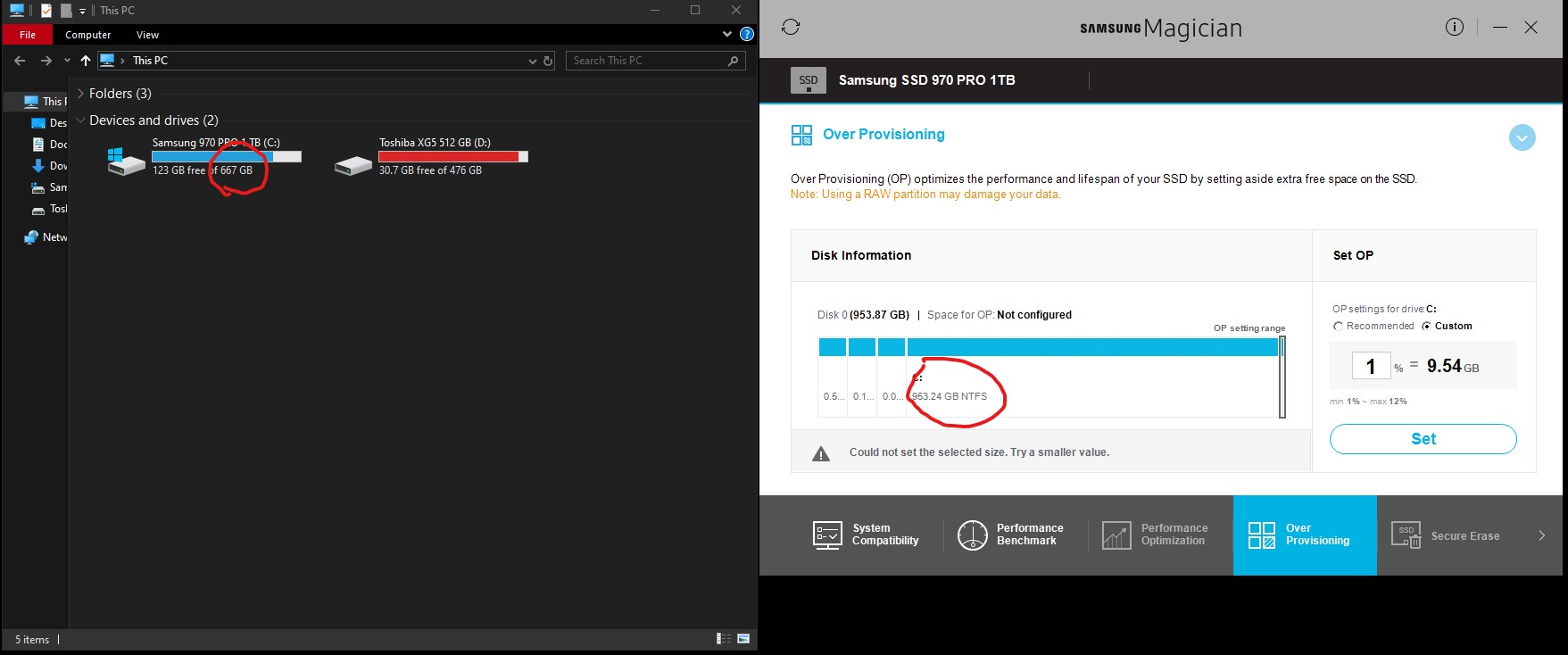This screenshot has width=1568, height=655.
Task: Select Toshiba XG5 512 GB D: drive icon
Action: (x=353, y=166)
